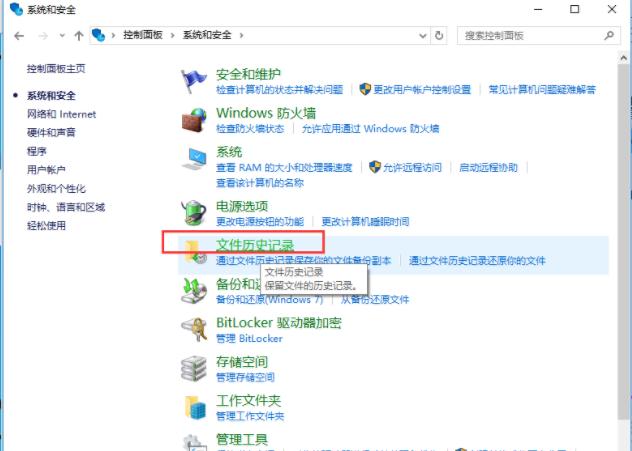Click 管理 BitLocker link
Image resolution: width=632 pixels, height=451 pixels.
[249, 339]
